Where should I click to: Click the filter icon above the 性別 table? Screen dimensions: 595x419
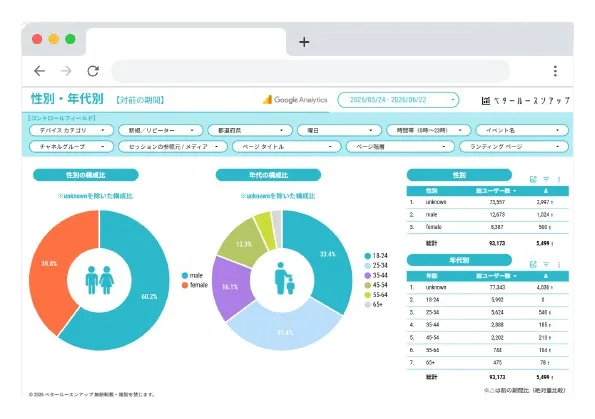546,179
